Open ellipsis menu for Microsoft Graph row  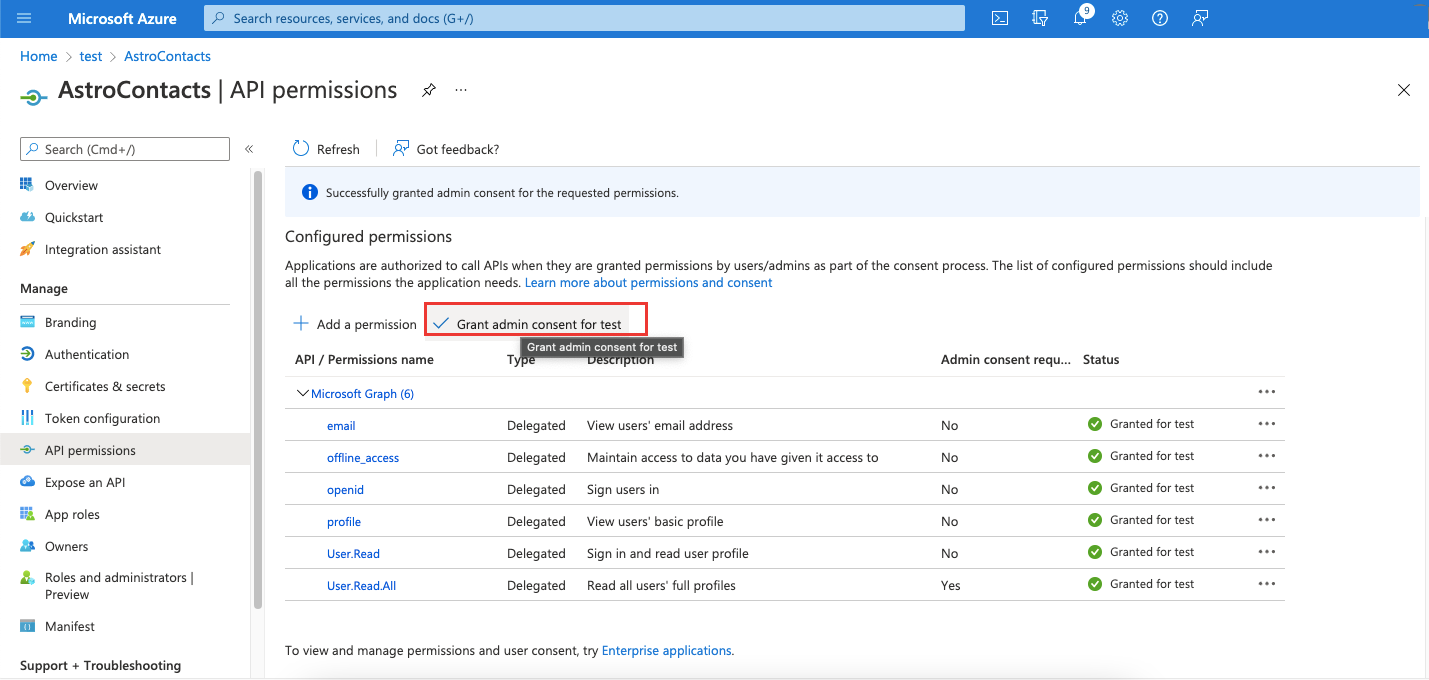[x=1267, y=392]
